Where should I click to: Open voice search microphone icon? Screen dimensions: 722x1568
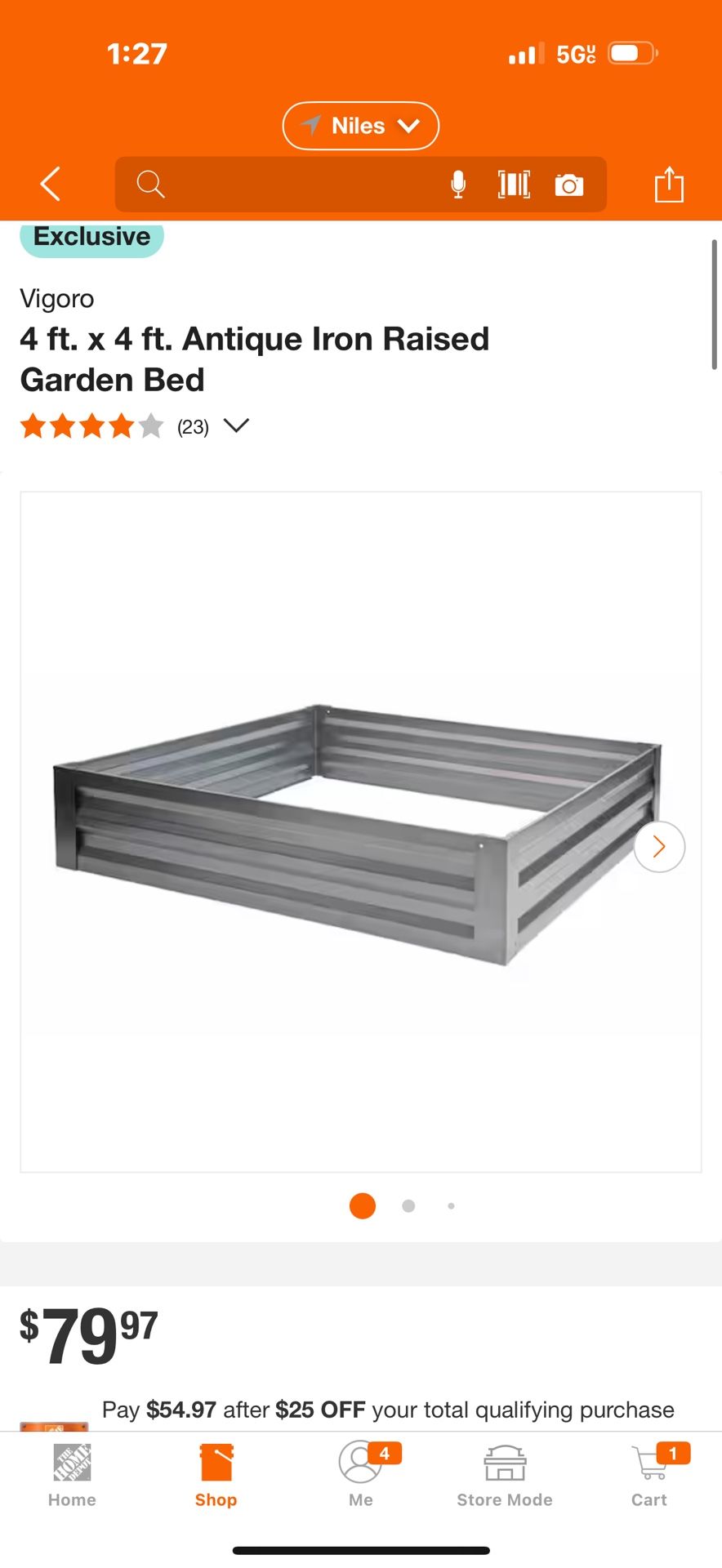tap(458, 185)
